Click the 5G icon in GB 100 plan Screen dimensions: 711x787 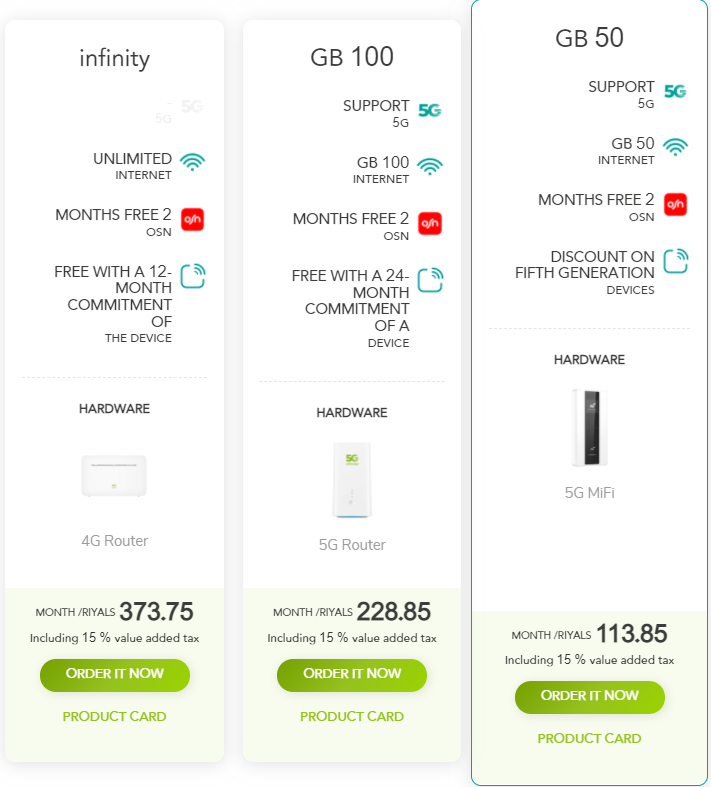(429, 110)
